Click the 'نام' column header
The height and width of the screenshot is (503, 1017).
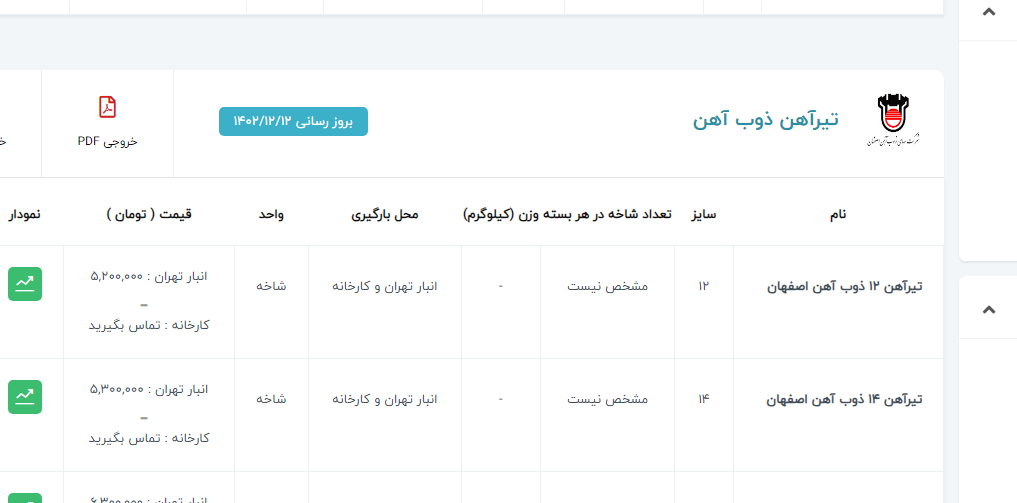click(838, 215)
